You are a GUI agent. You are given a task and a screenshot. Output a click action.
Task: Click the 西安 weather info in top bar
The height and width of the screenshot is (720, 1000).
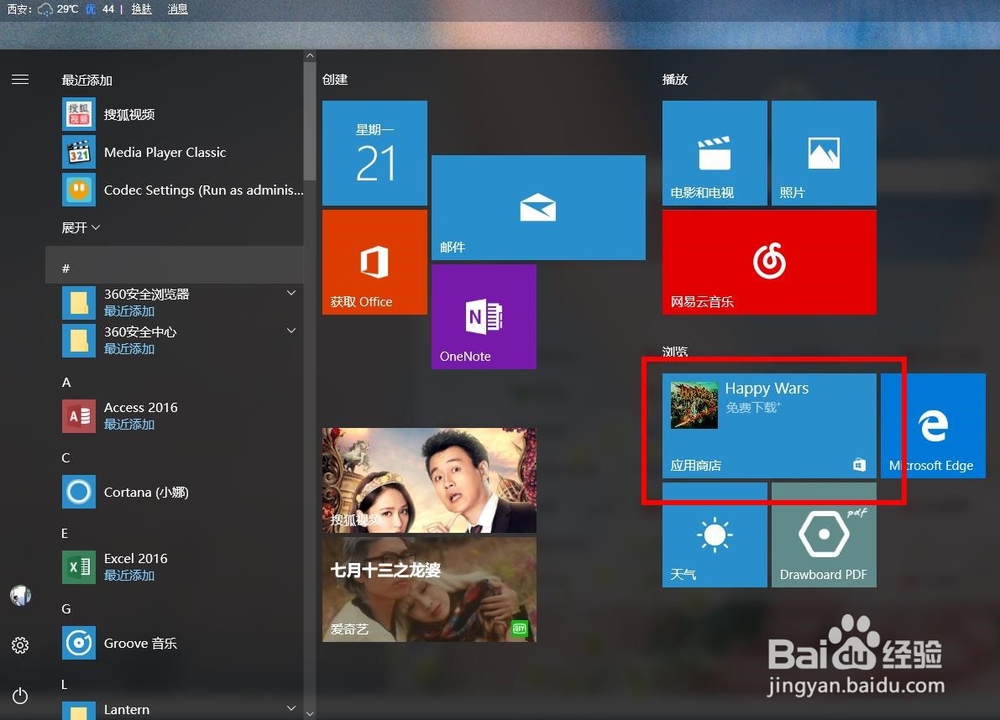60,9
